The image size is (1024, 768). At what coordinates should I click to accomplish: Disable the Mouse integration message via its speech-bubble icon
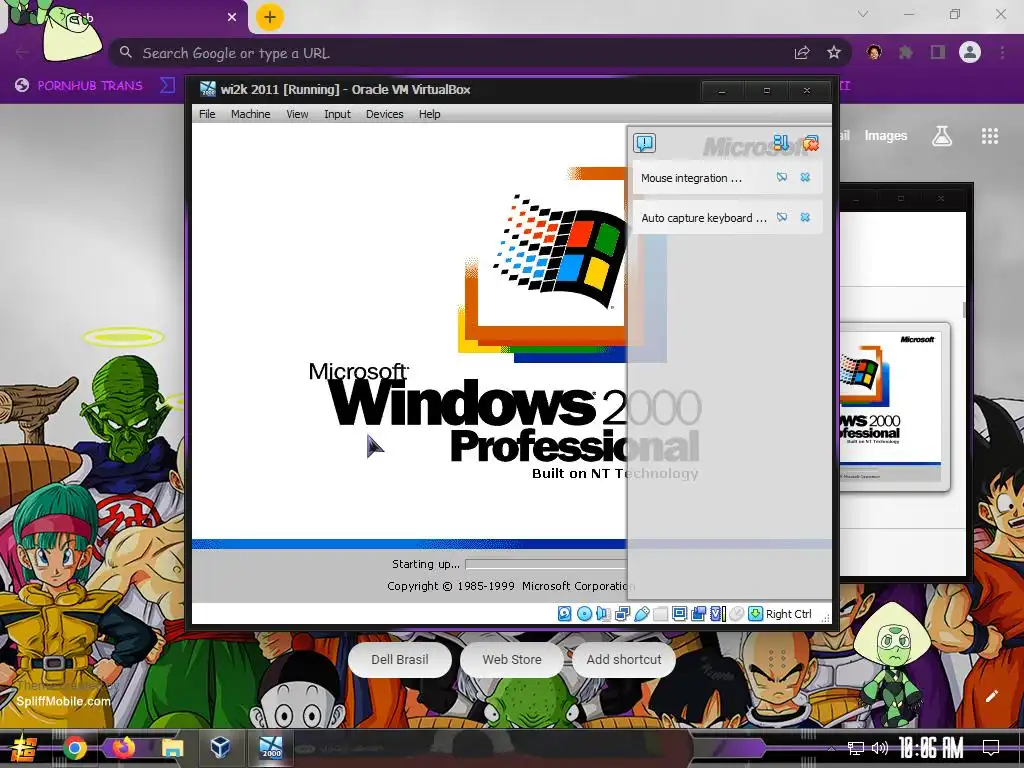[x=782, y=178]
